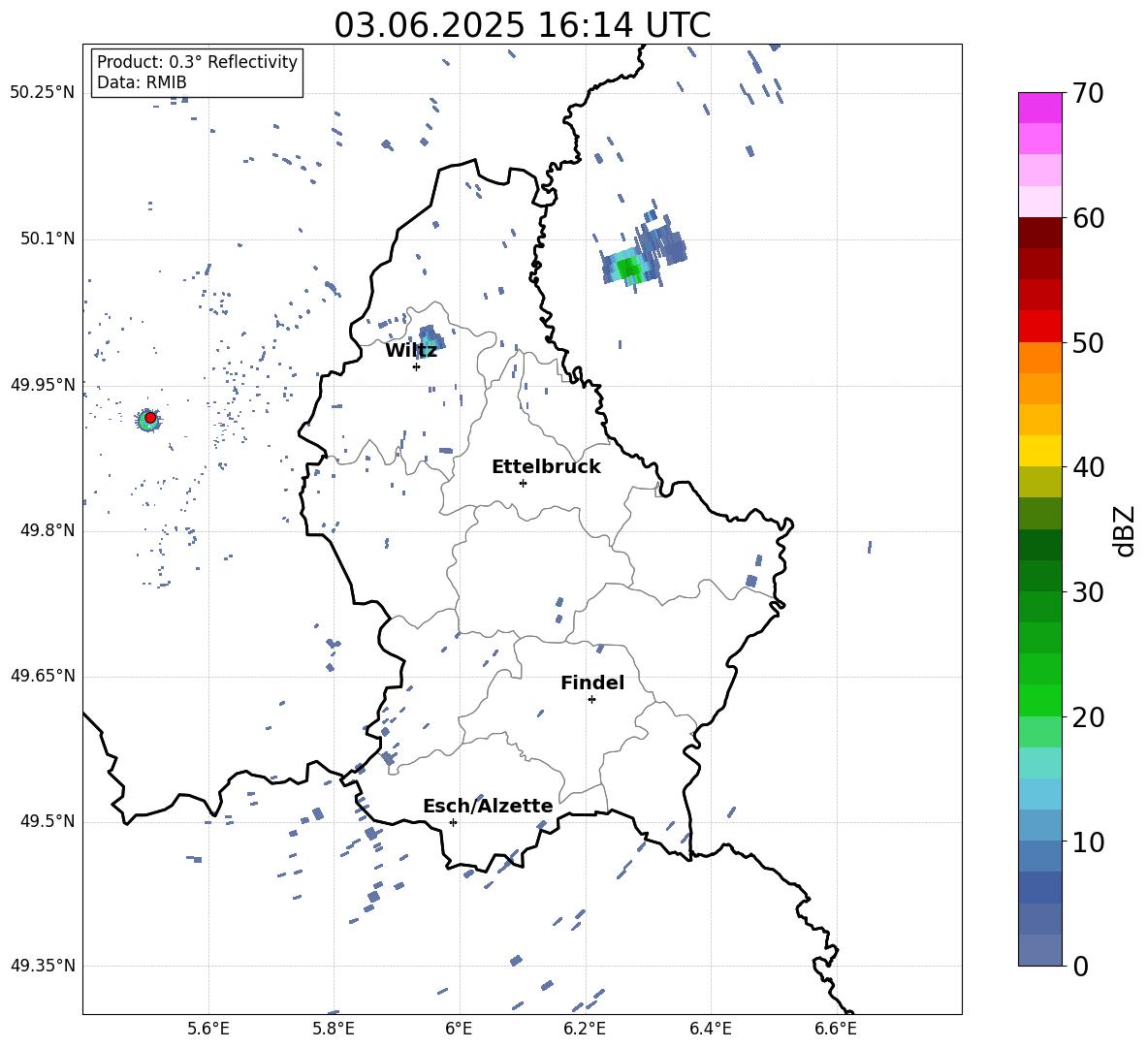Screen dimensions: 1148x1048
Task: Click the title 03.06.2025 16:14 UTC
Action: point(522,25)
